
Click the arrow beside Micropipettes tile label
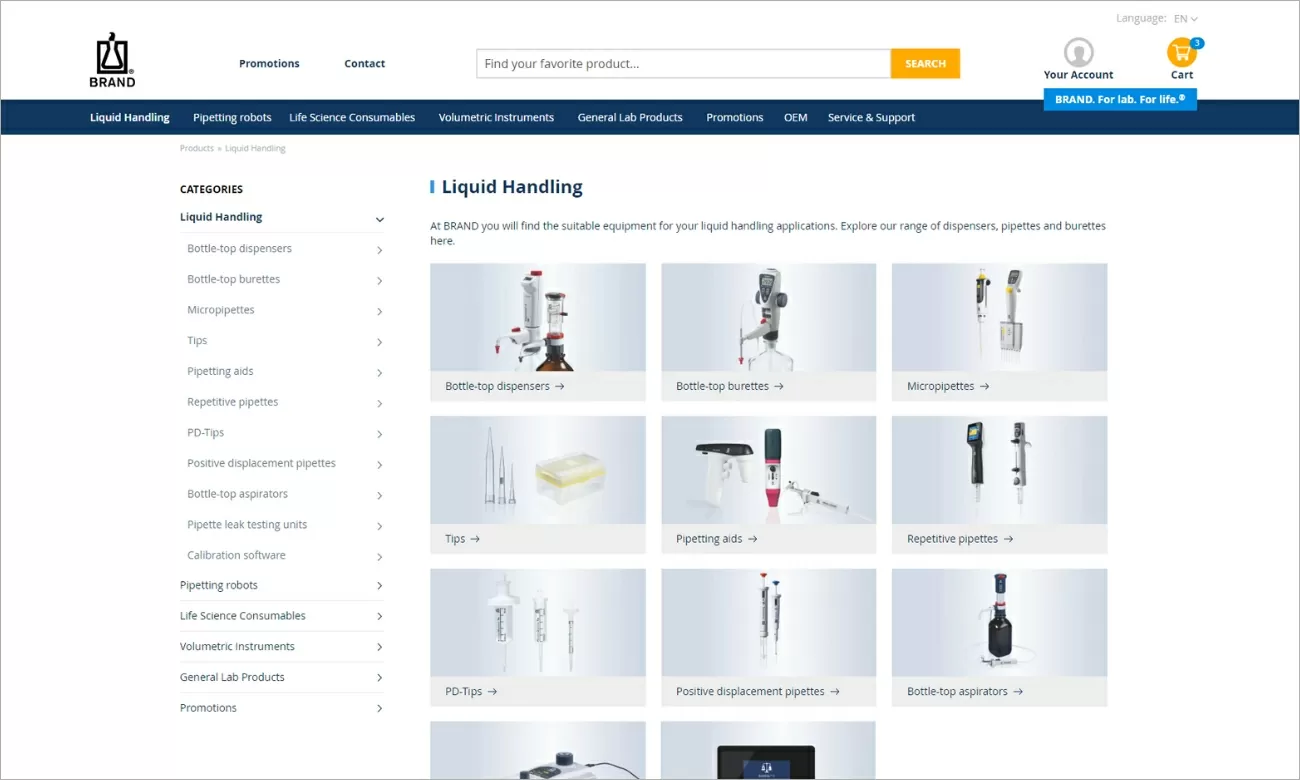tap(984, 386)
